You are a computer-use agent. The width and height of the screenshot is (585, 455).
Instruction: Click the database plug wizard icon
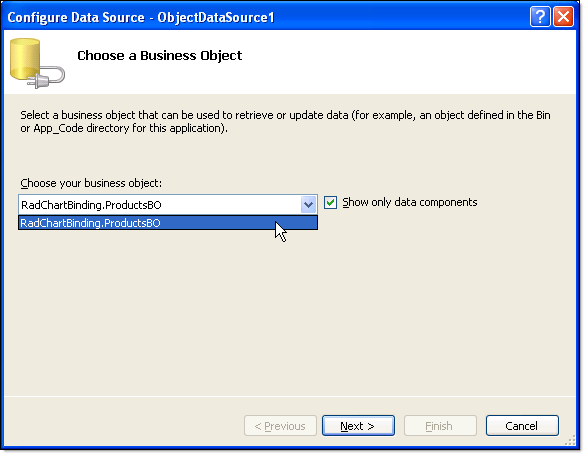[37, 63]
